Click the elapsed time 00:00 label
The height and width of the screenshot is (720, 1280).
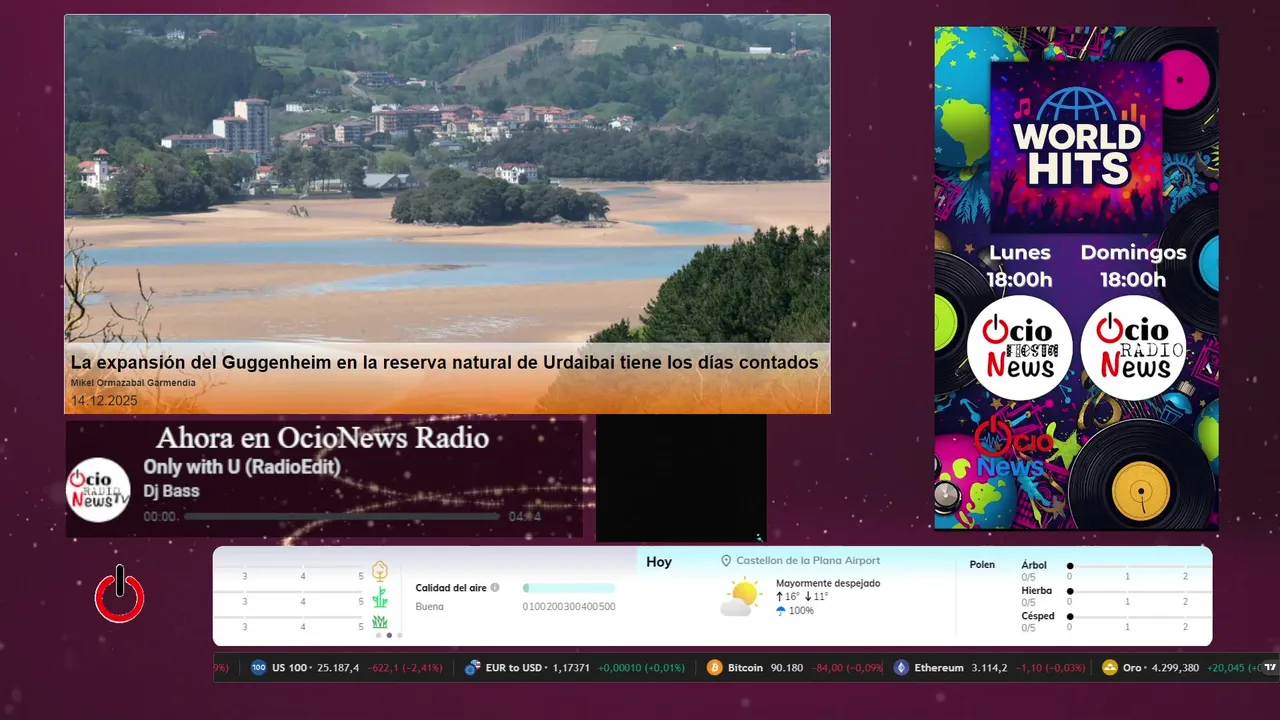coord(160,517)
